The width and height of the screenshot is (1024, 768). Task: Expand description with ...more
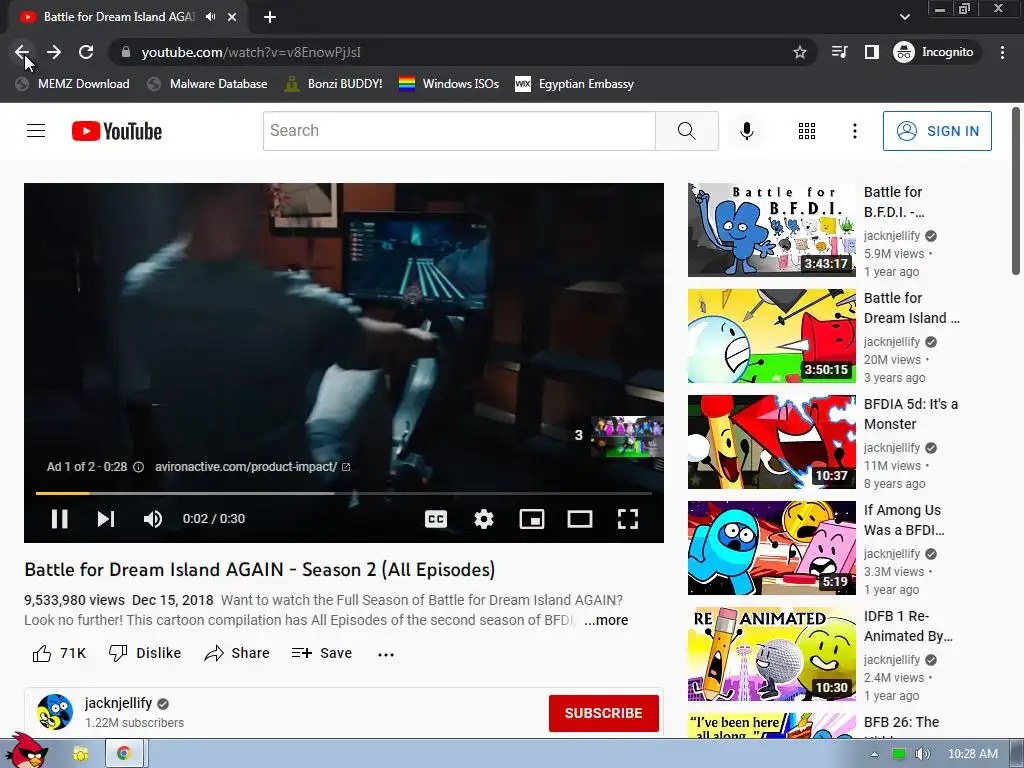coord(606,620)
